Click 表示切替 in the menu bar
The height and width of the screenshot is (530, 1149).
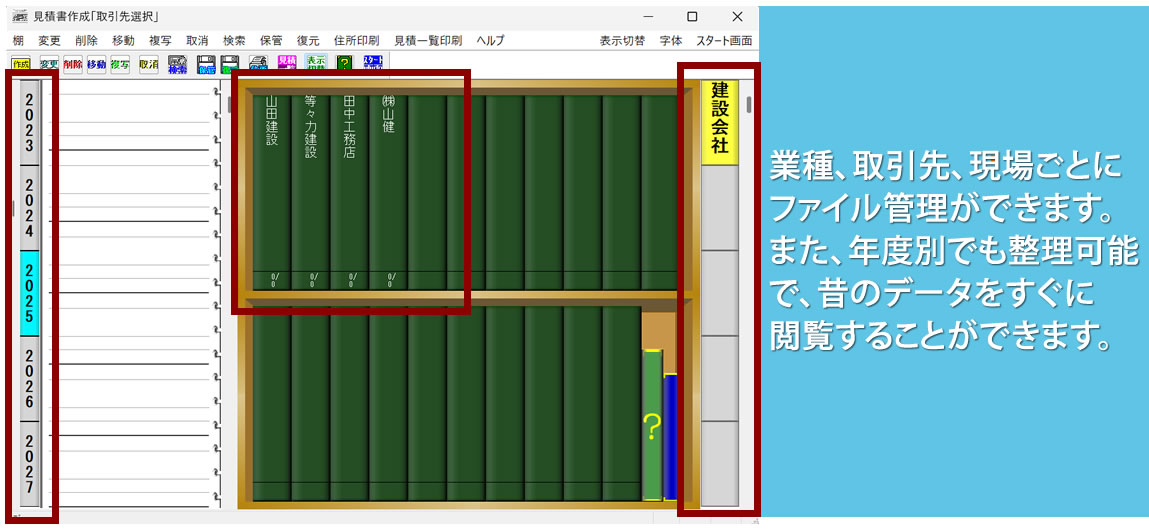[622, 41]
